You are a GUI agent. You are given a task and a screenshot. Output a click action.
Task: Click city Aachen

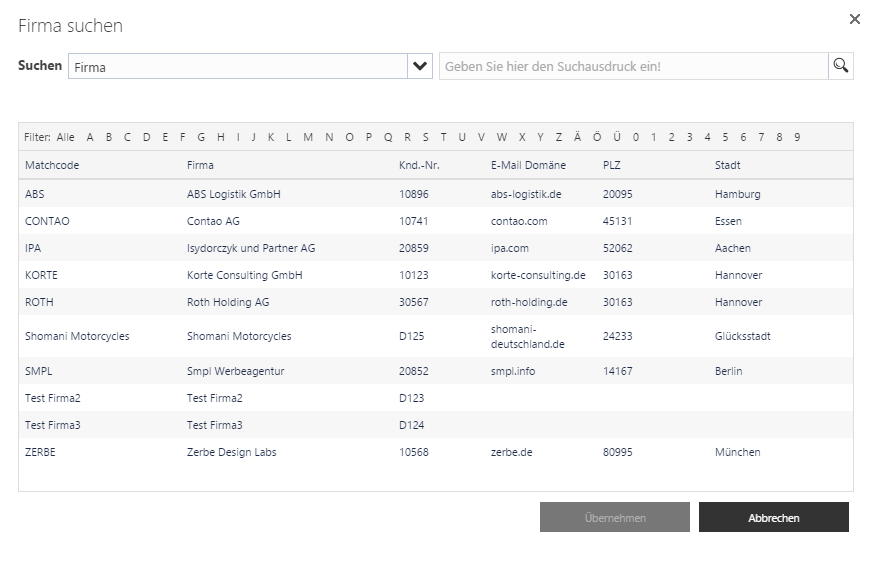pyautogui.click(x=732, y=248)
